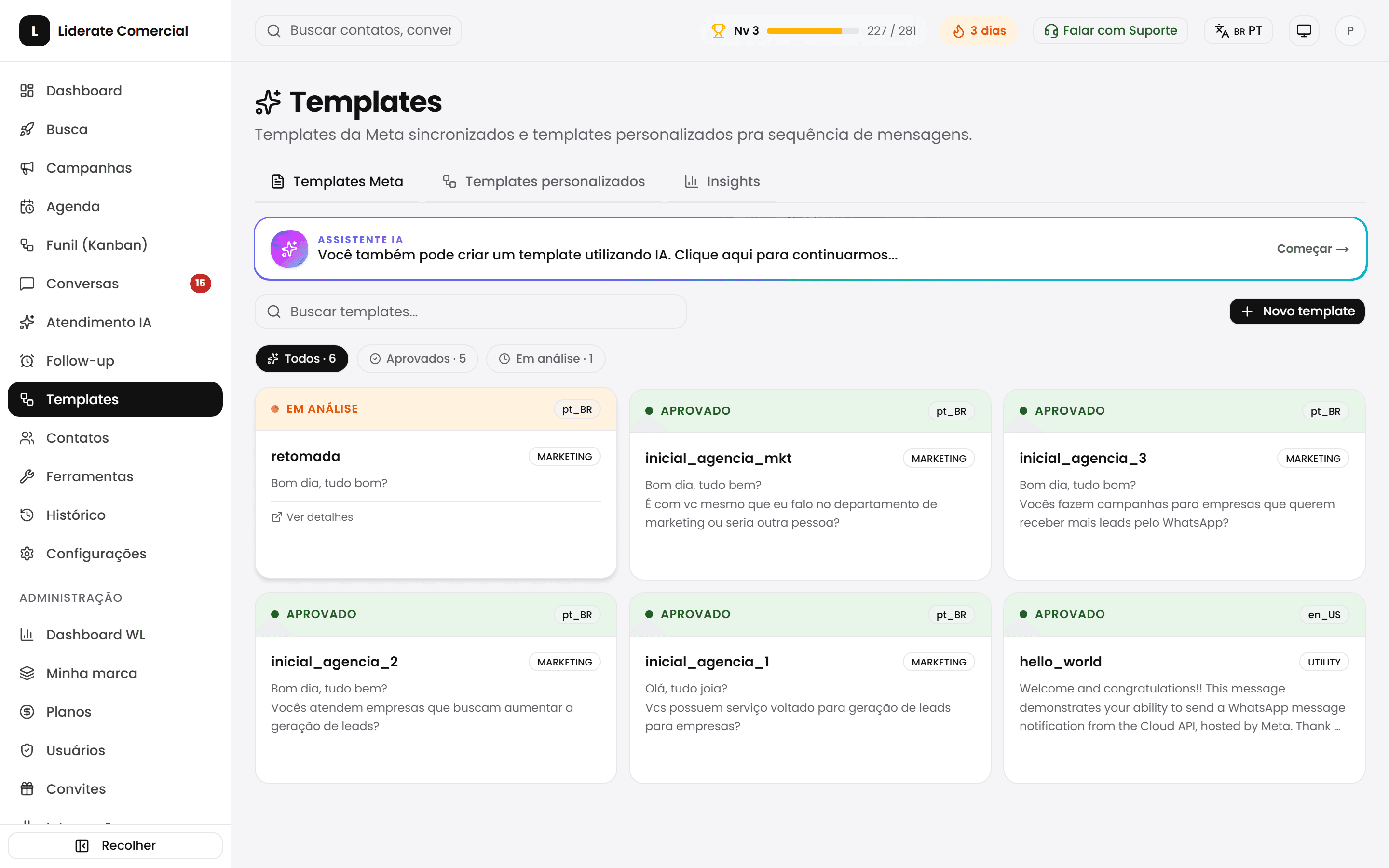The width and height of the screenshot is (1389, 868).
Task: Click the Novo template button
Action: (1297, 311)
